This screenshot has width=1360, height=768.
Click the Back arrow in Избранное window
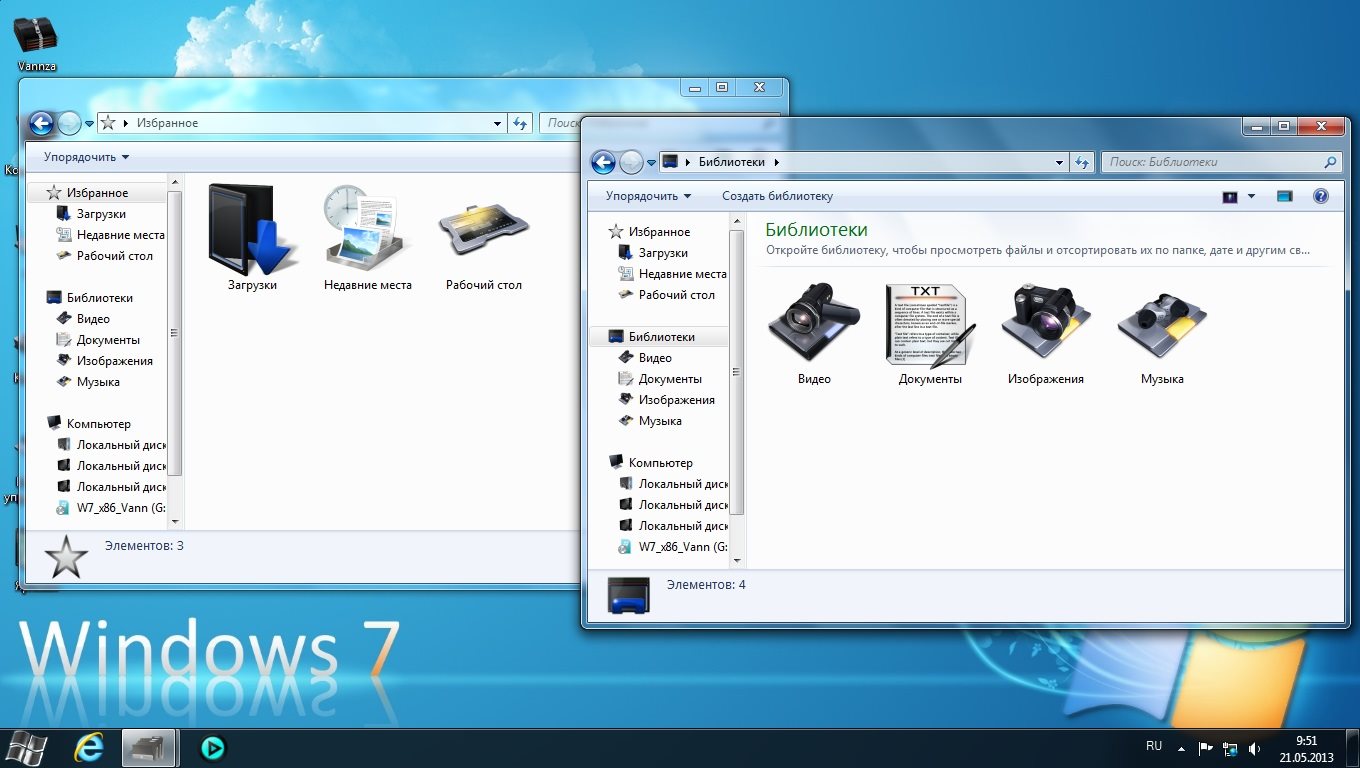pyautogui.click(x=41, y=123)
